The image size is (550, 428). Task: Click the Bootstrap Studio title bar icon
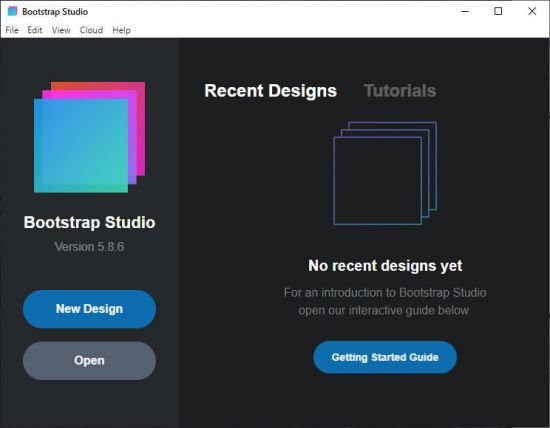[x=12, y=11]
